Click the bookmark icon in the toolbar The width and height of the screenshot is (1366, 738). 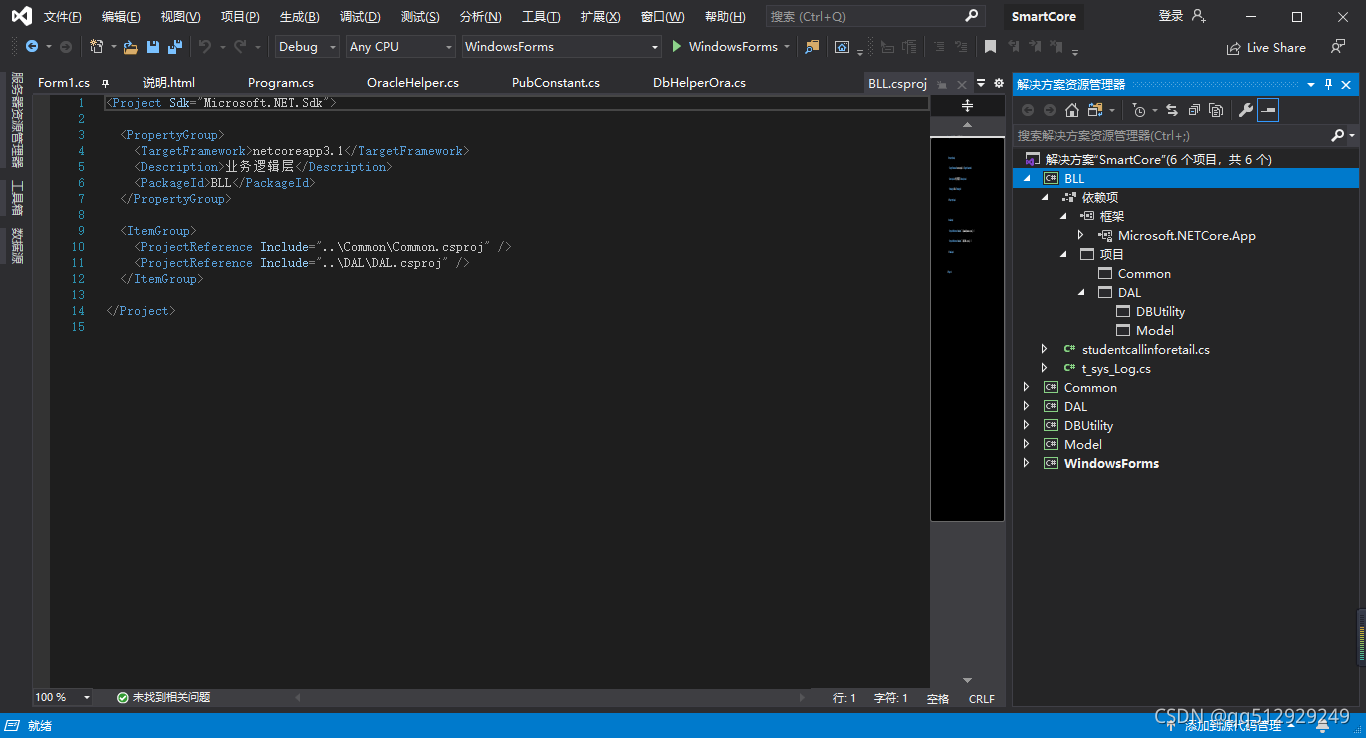click(x=990, y=47)
